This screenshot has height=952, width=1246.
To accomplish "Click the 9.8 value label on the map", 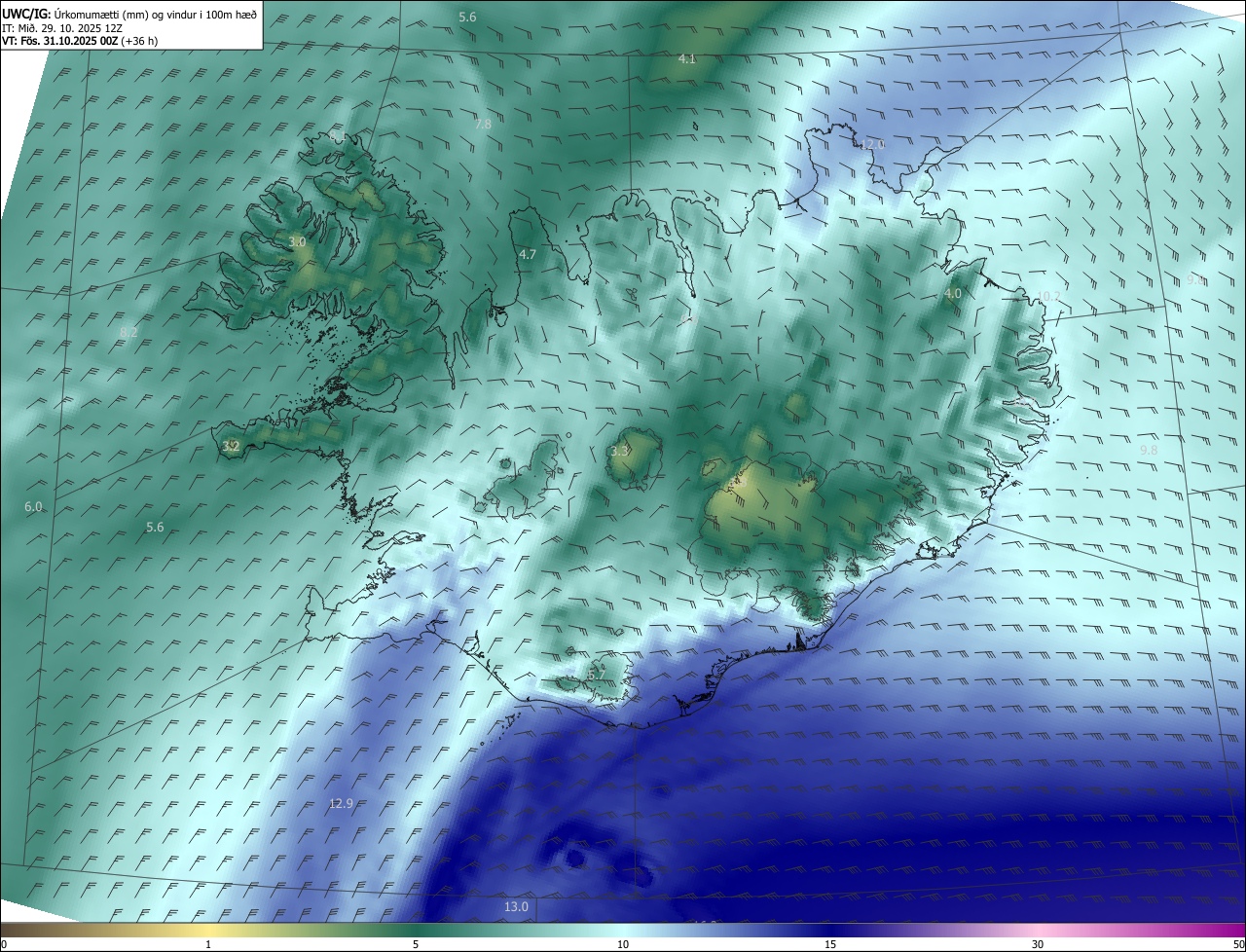I will (1149, 450).
